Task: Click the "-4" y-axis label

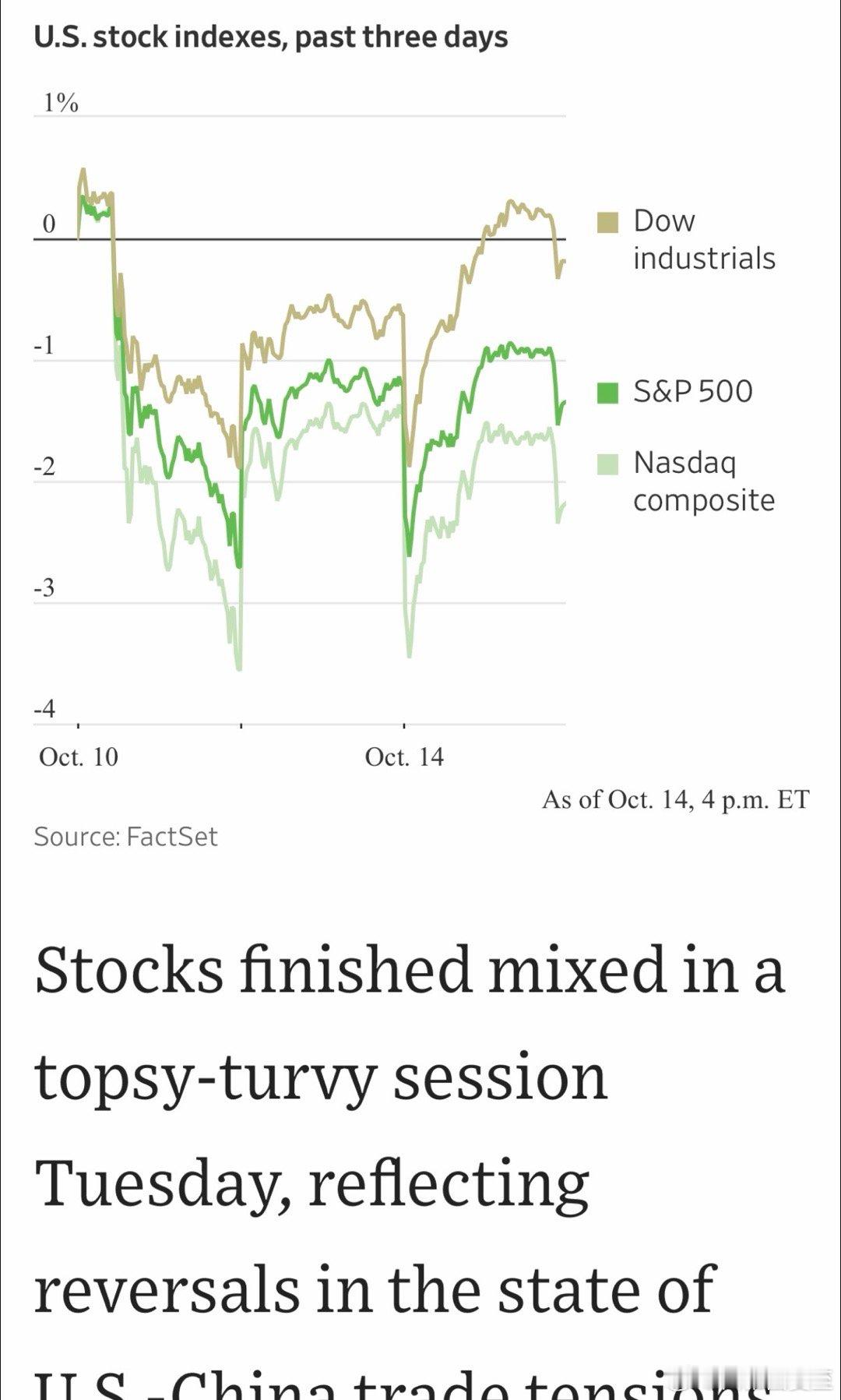Action: click(44, 708)
